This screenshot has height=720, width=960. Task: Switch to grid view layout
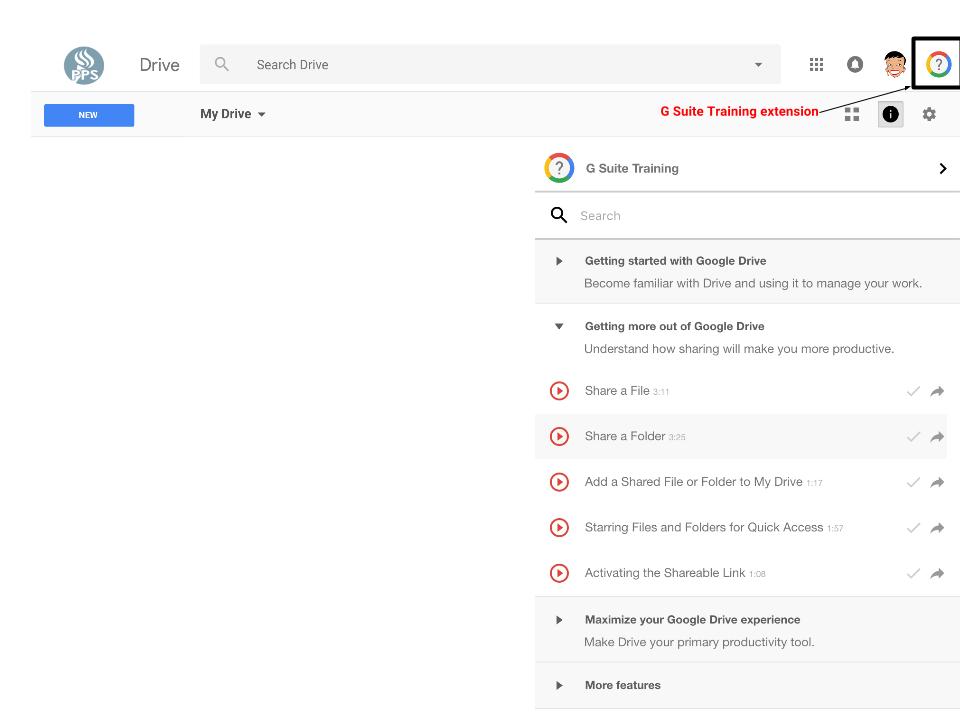tap(852, 114)
